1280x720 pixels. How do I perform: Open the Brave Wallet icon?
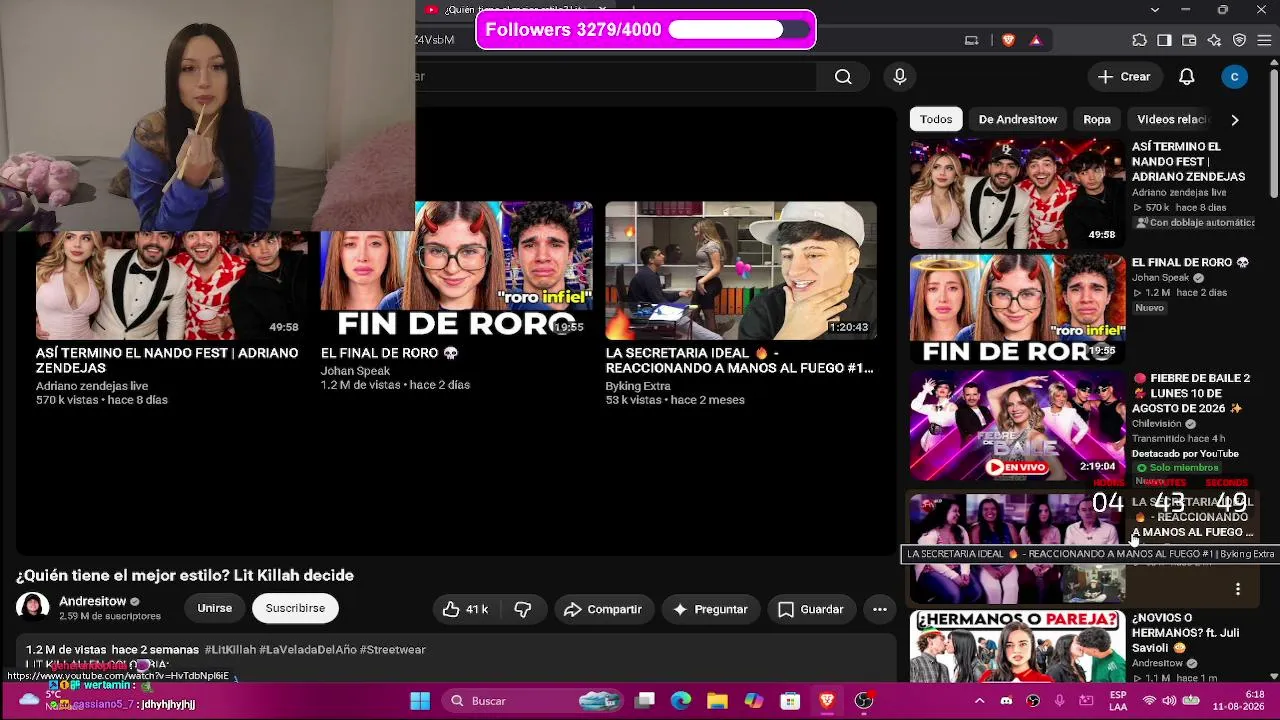click(x=1189, y=40)
